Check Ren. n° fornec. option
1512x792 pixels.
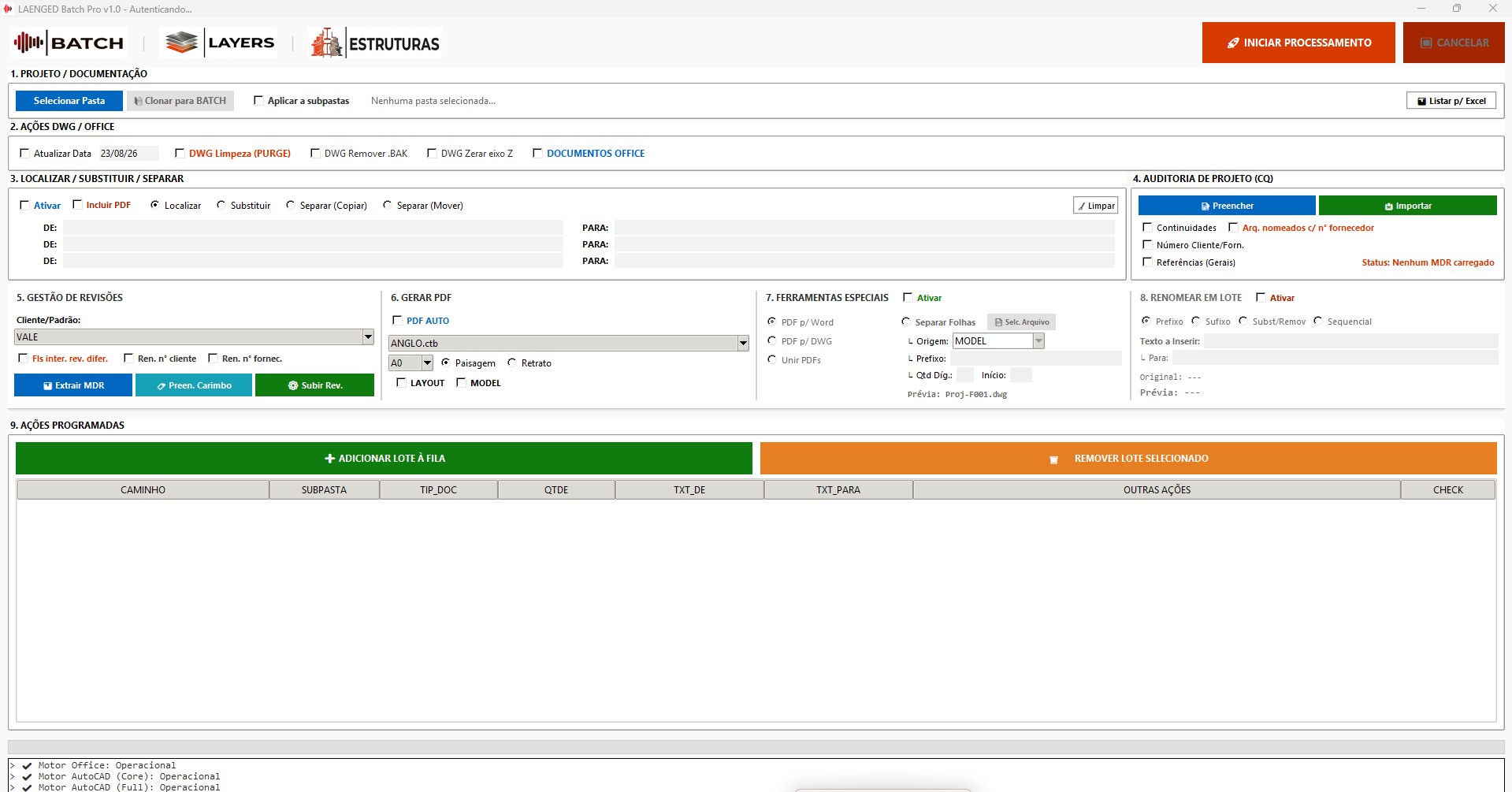click(x=213, y=358)
